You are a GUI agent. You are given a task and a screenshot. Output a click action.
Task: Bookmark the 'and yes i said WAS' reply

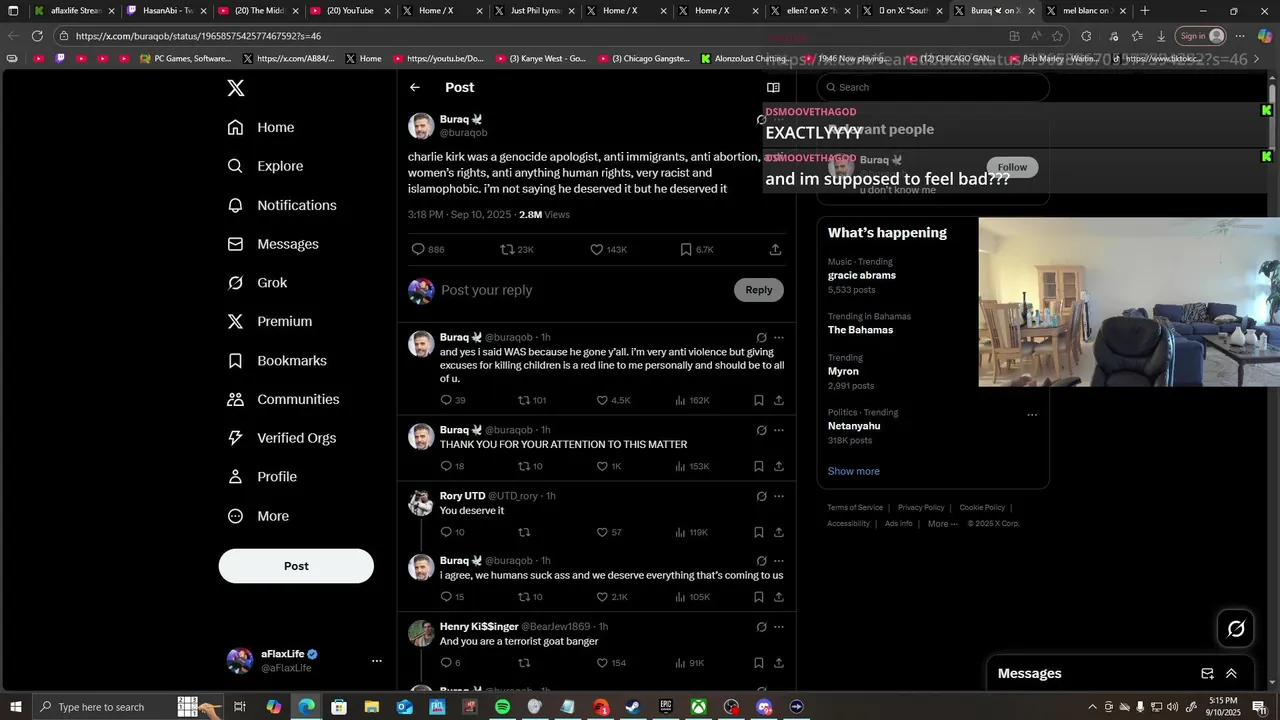click(x=759, y=400)
